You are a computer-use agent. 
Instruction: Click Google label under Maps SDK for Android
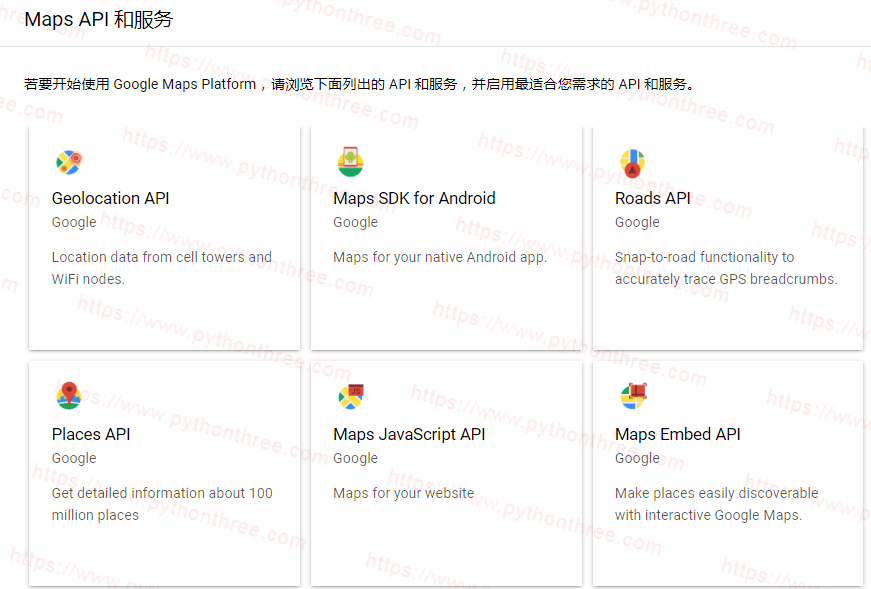click(x=356, y=222)
